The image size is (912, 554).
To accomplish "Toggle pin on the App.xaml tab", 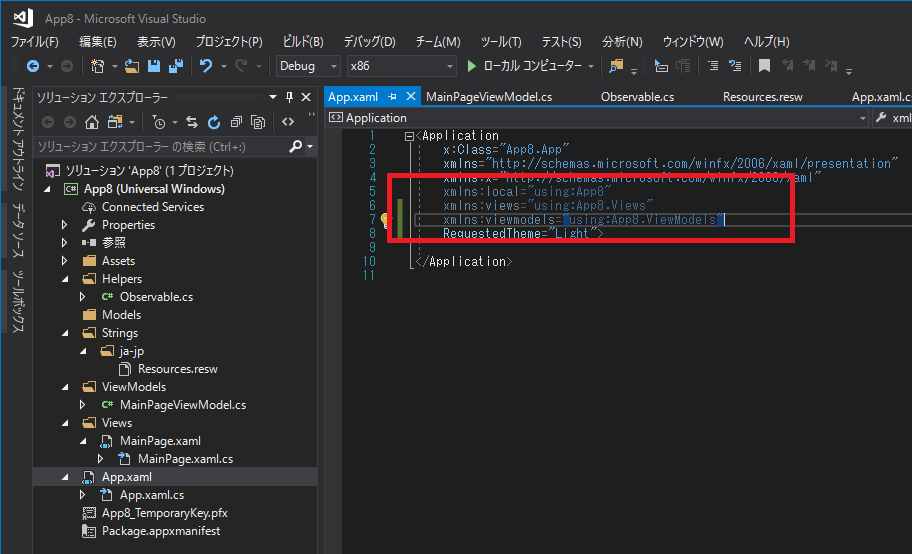I will (393, 97).
